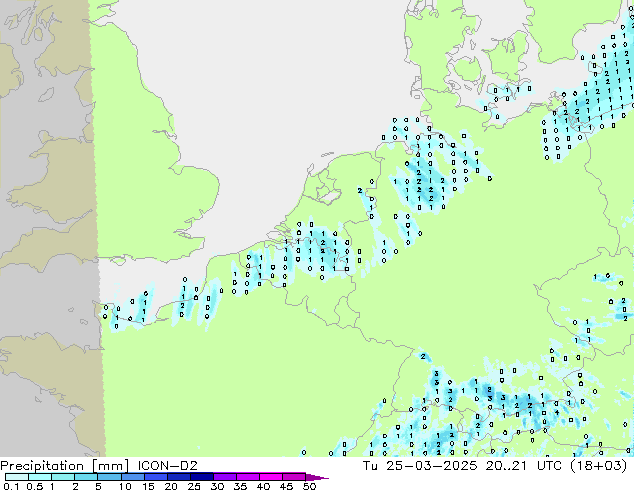
Task: Click the "[mm]" unit label
Action: point(111,466)
